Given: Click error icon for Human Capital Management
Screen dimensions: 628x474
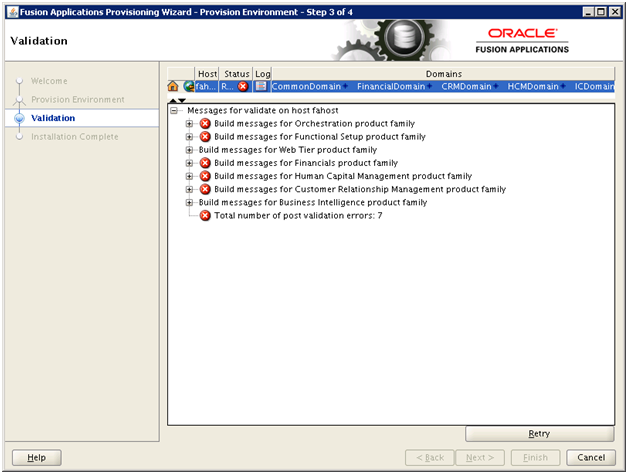Looking at the screenshot, I should click(205, 176).
